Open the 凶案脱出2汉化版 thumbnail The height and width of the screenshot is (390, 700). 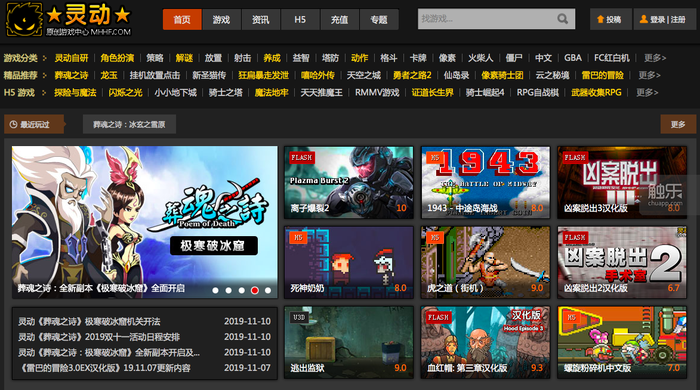(622, 262)
